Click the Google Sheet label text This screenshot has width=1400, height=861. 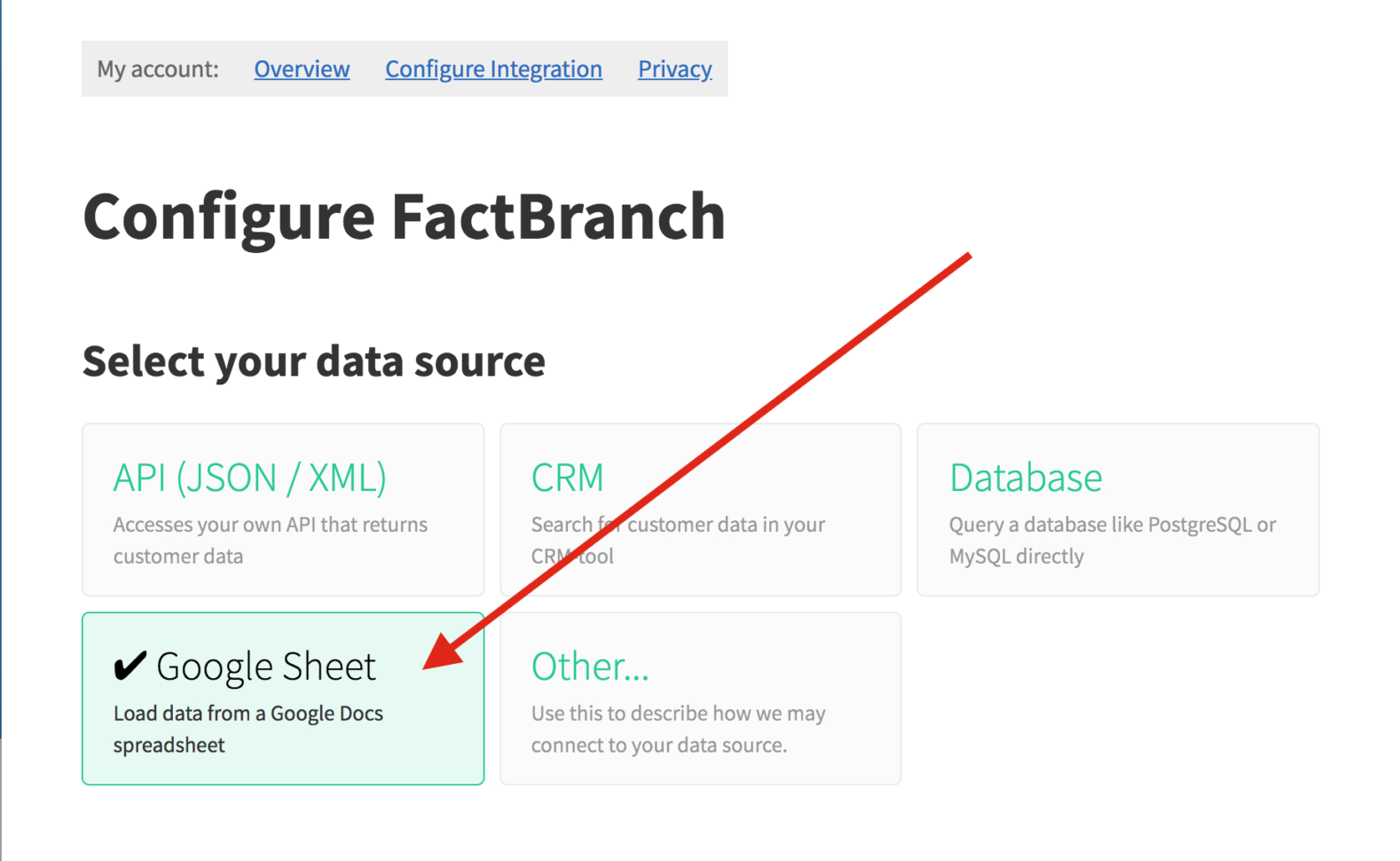tap(265, 667)
